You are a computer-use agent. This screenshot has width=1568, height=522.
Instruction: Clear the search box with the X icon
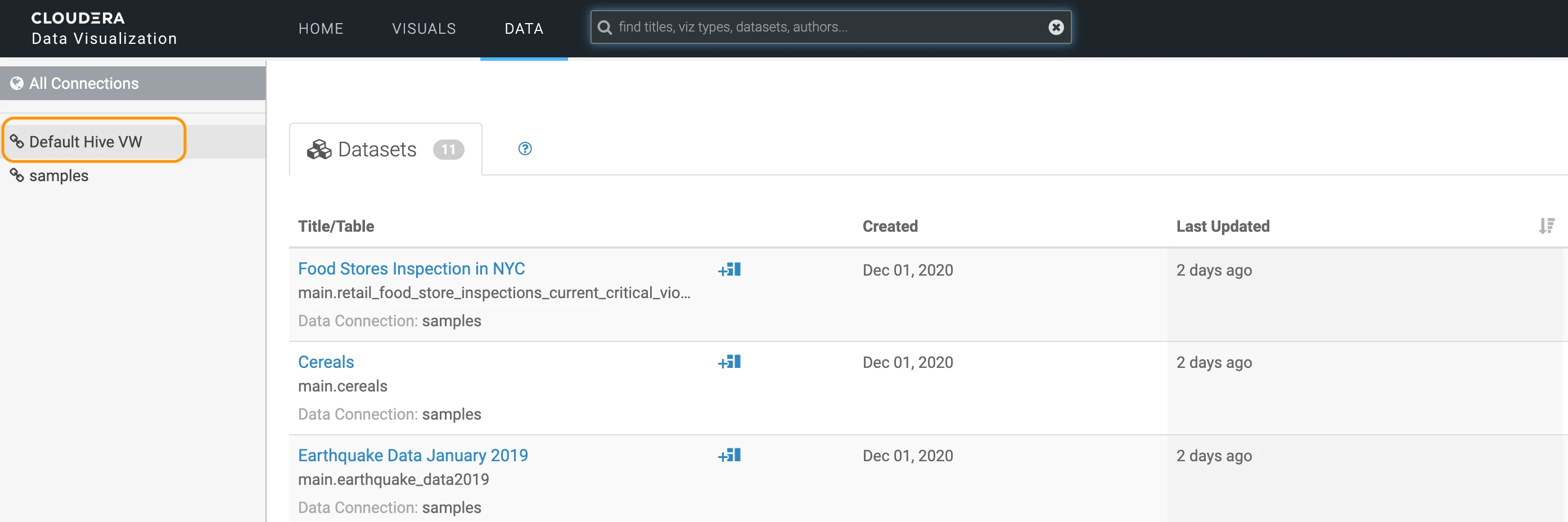coord(1056,28)
